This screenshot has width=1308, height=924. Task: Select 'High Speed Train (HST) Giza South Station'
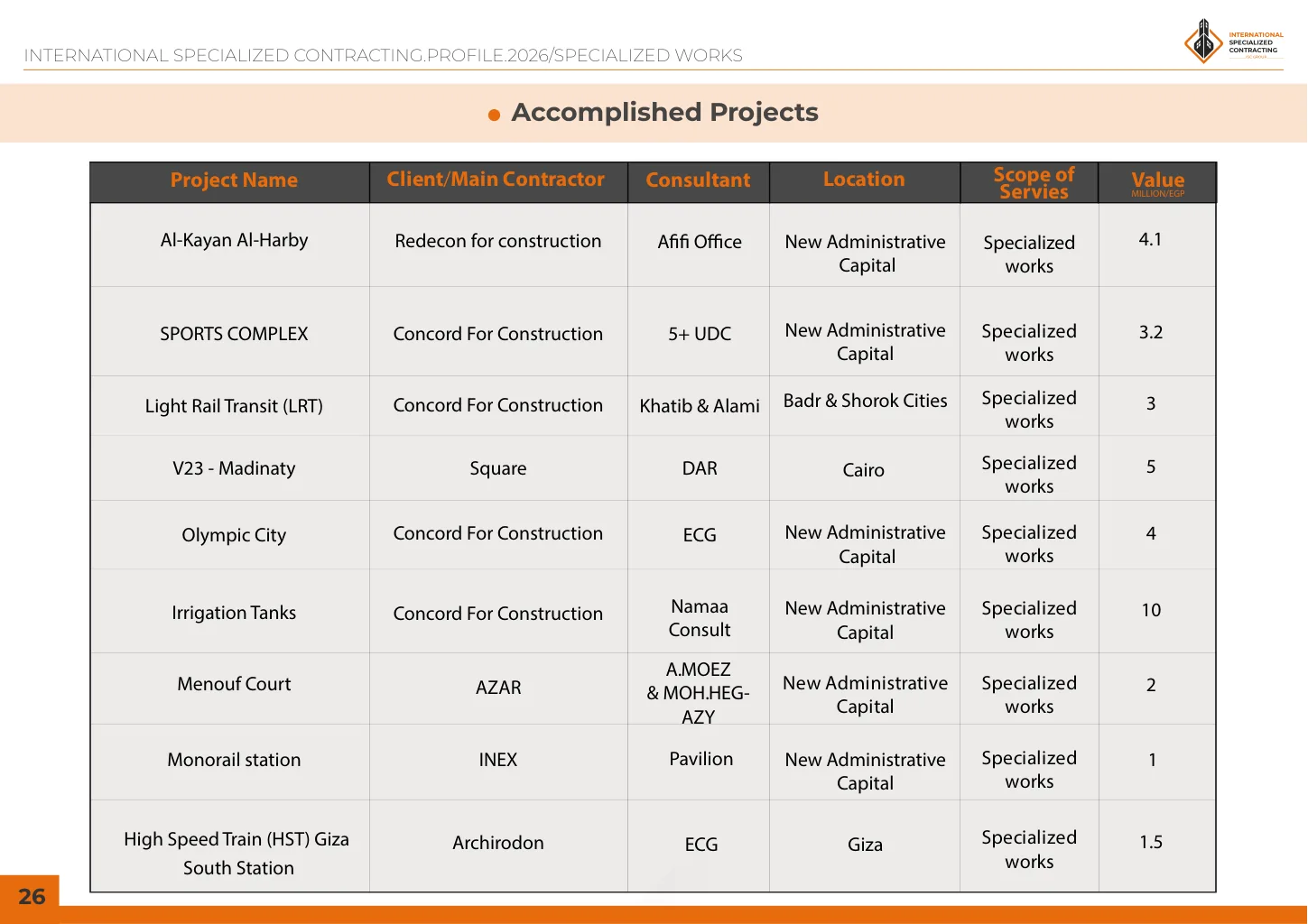237,854
